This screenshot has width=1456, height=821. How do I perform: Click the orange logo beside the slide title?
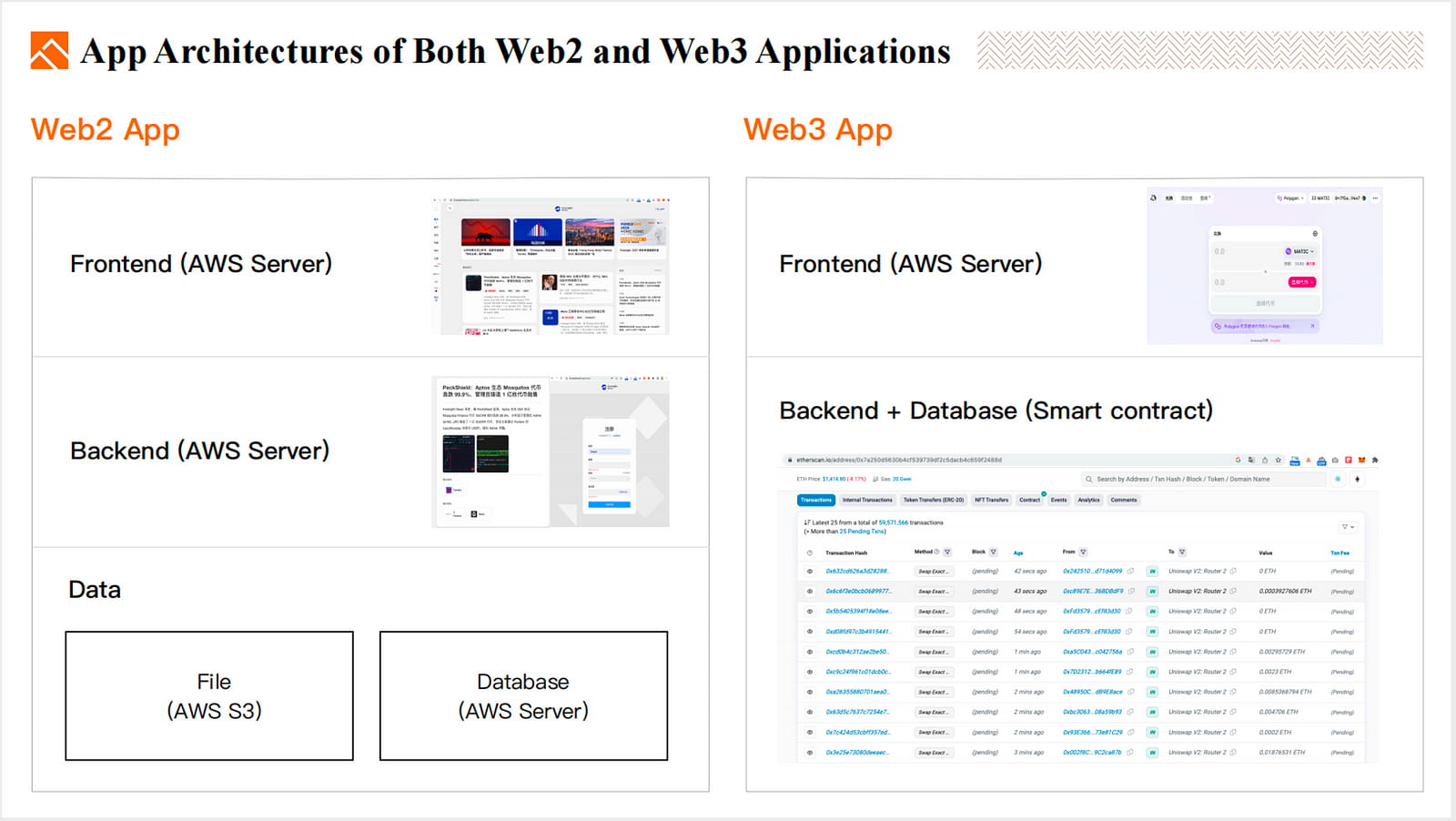pos(49,51)
